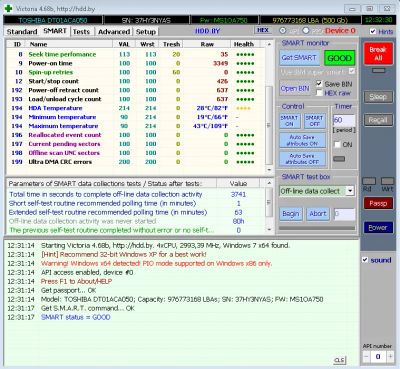400x369 pixels.
Task: Enable the Timer ON checkbox
Action: pos(338,144)
